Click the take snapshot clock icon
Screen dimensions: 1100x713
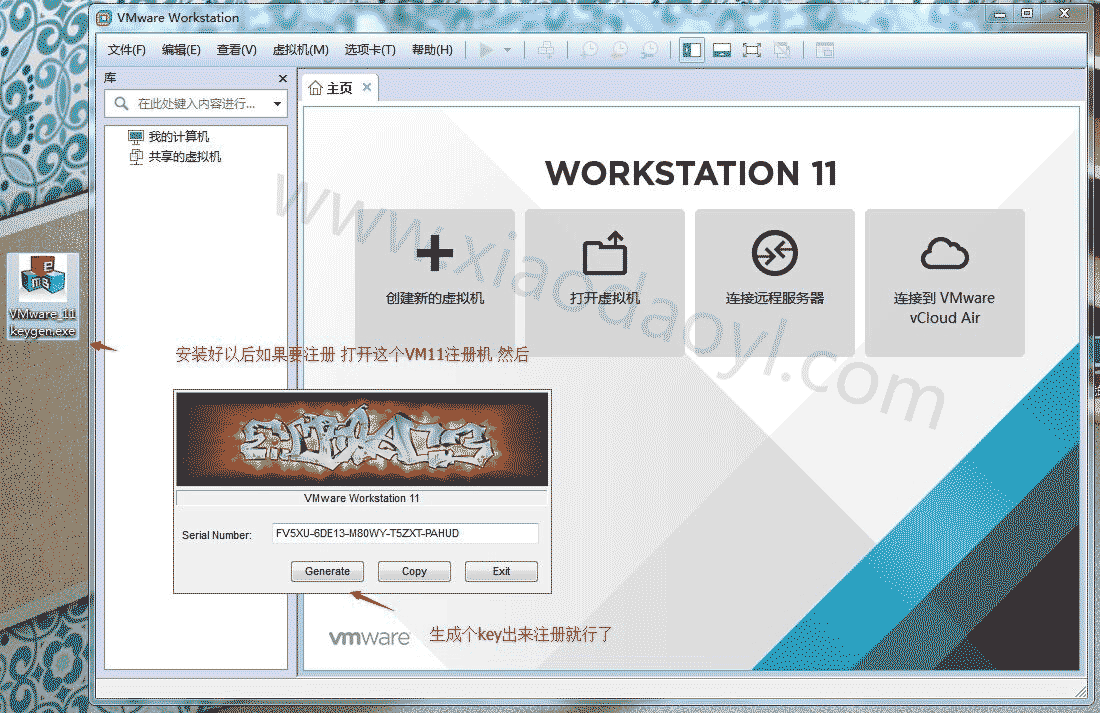click(x=590, y=50)
